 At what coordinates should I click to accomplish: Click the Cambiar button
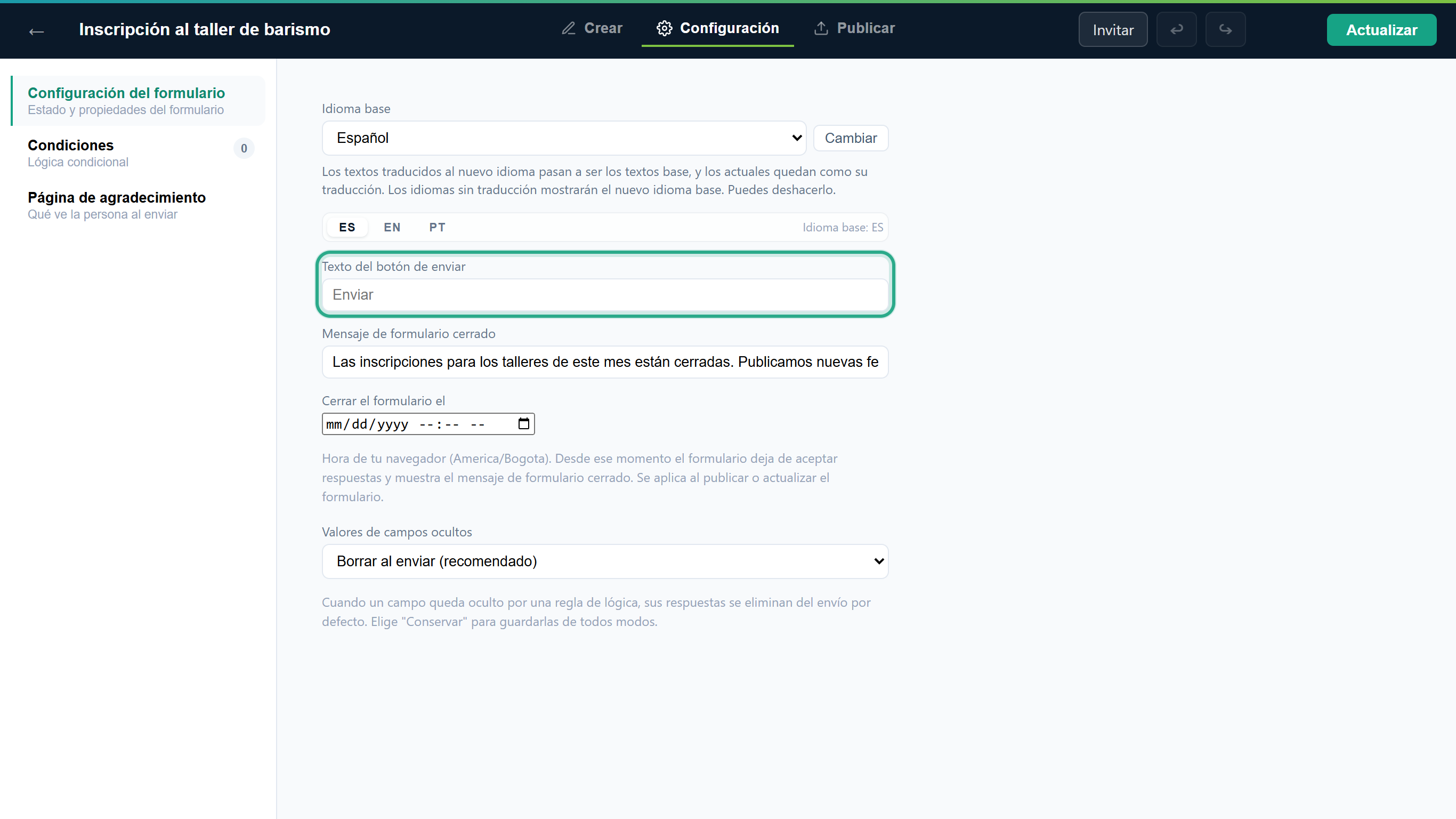click(850, 138)
